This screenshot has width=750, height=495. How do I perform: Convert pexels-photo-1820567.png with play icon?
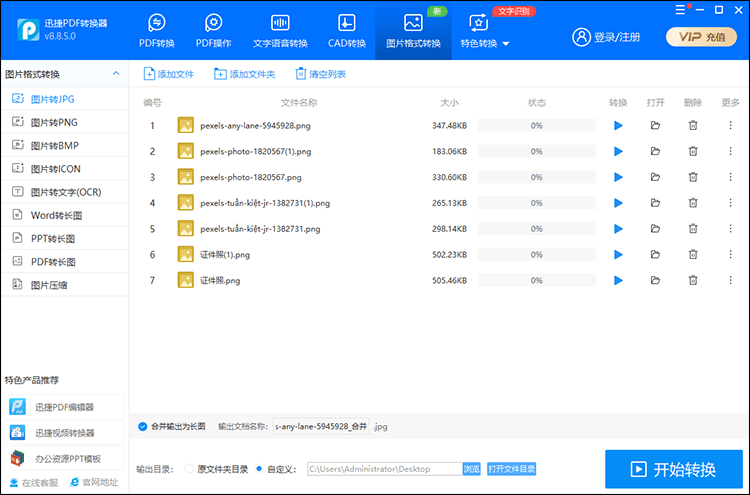tap(618, 177)
